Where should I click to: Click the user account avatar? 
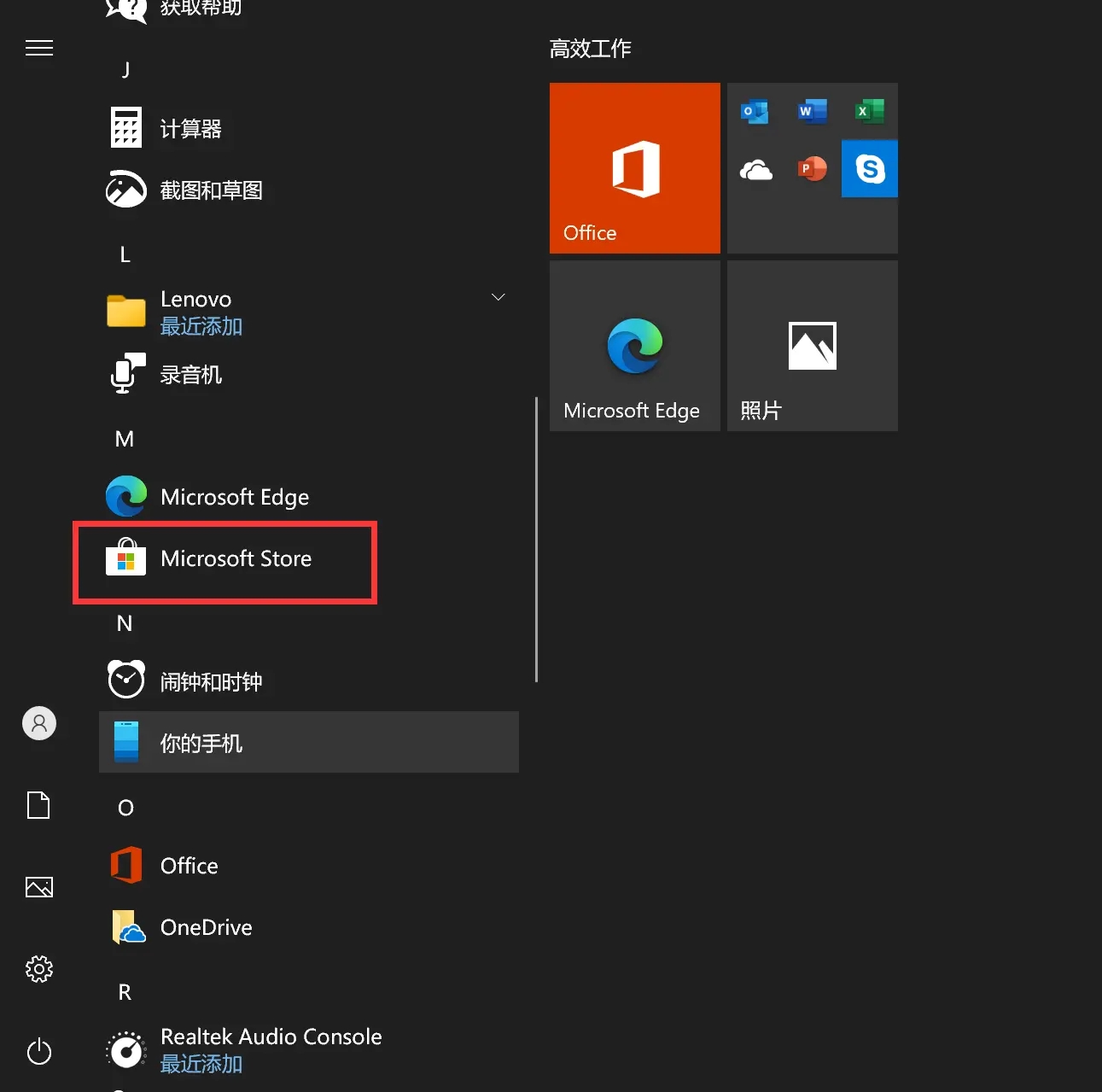tap(39, 723)
